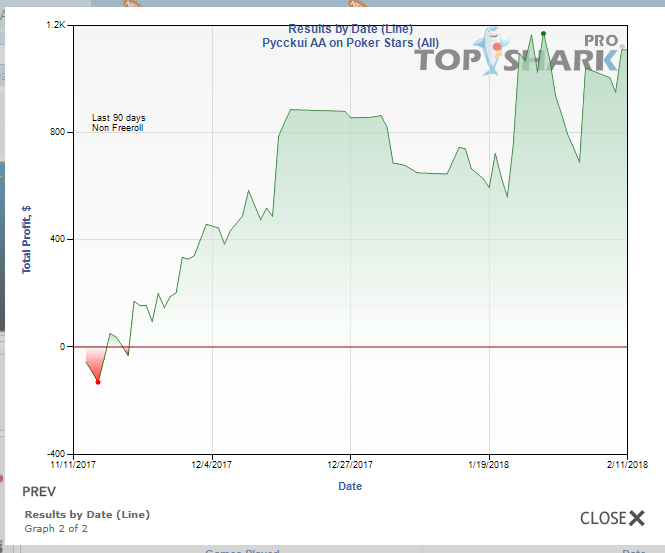The width and height of the screenshot is (665, 553).
Task: Click the -400 y-axis value
Action: pos(56,454)
